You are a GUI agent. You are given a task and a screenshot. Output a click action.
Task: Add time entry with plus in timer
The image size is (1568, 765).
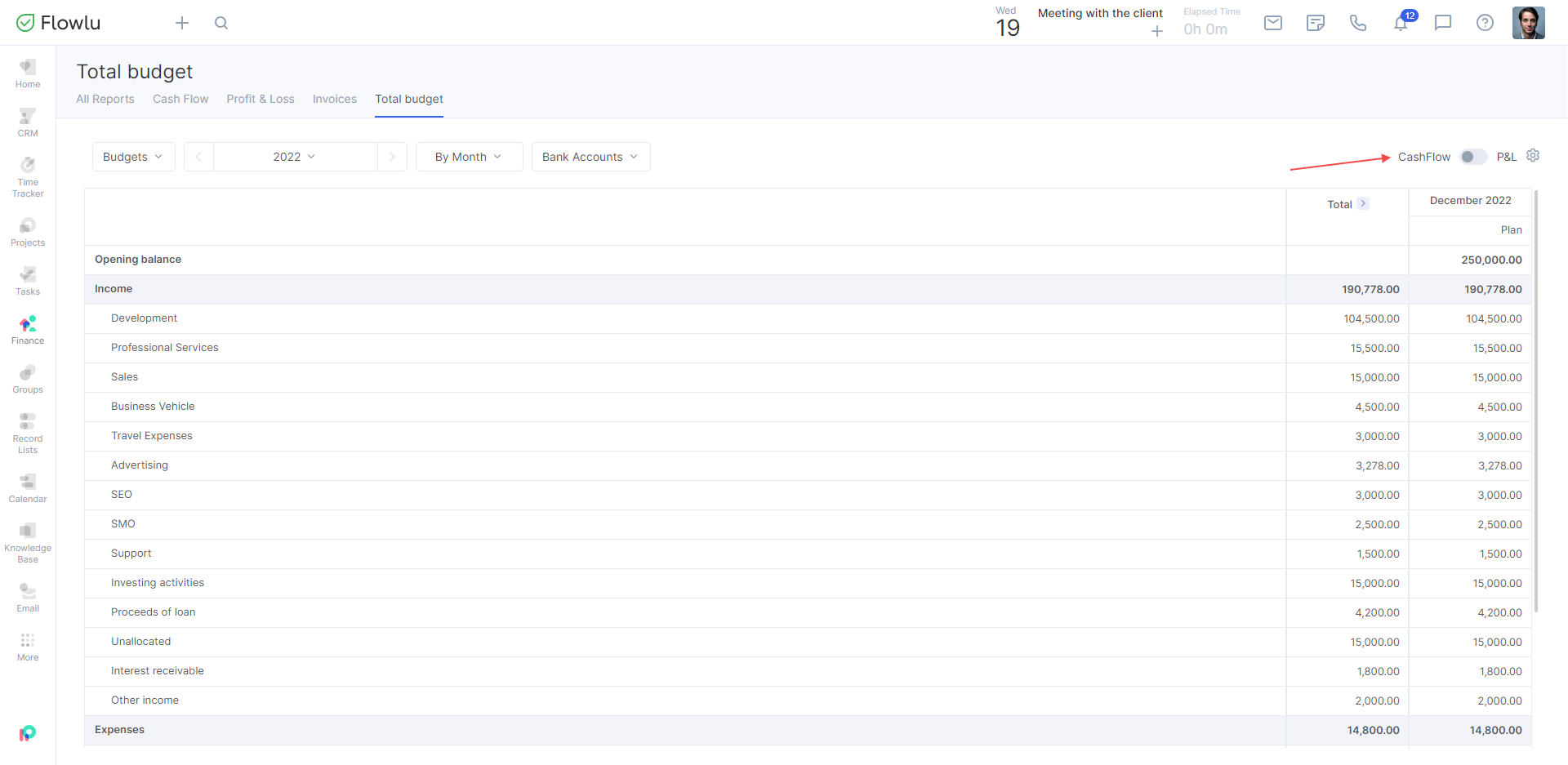pyautogui.click(x=1156, y=31)
